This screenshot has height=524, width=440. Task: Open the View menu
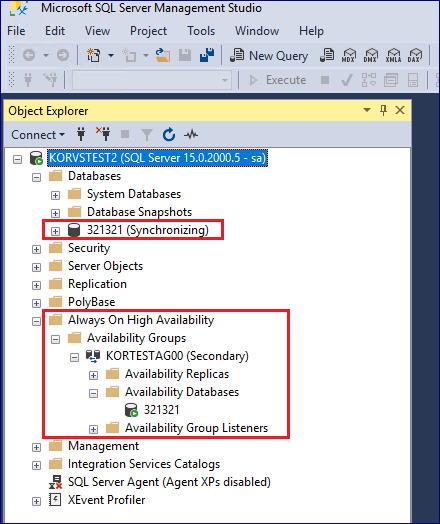coord(97,31)
